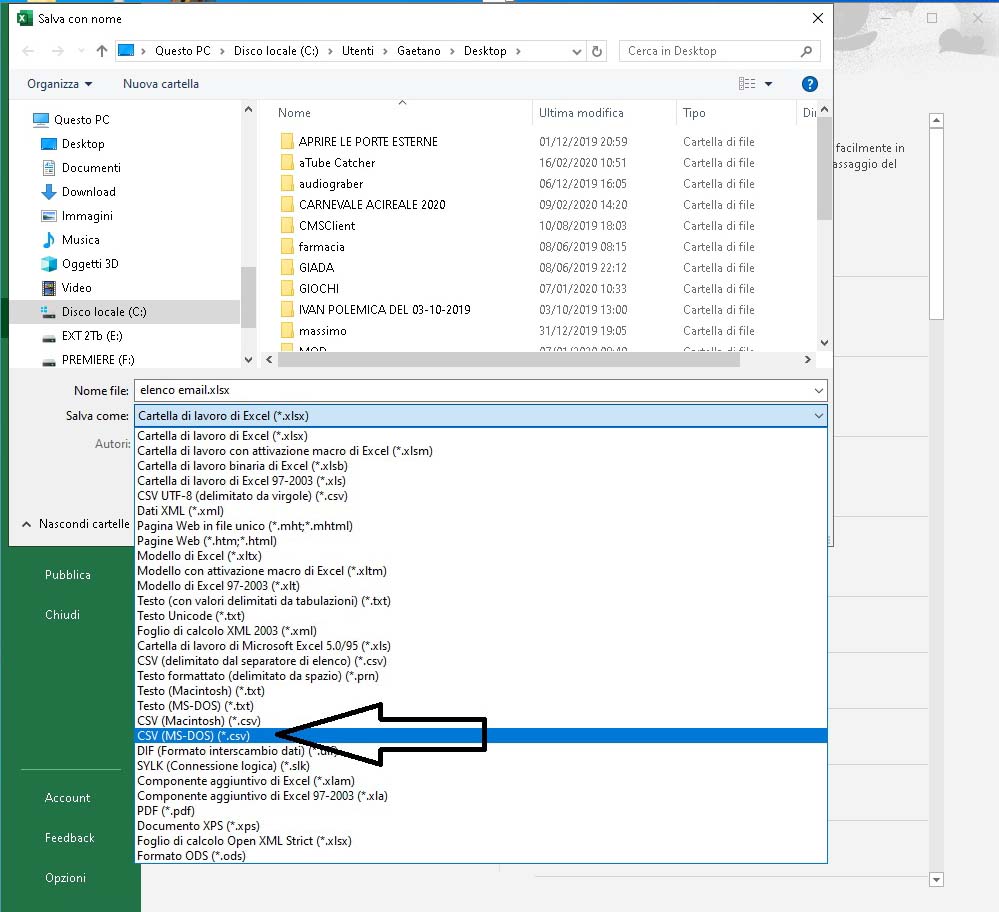The height and width of the screenshot is (912, 999).
Task: Choose SYLK (Connessione logica) (*.slk) format
Action: [481, 766]
